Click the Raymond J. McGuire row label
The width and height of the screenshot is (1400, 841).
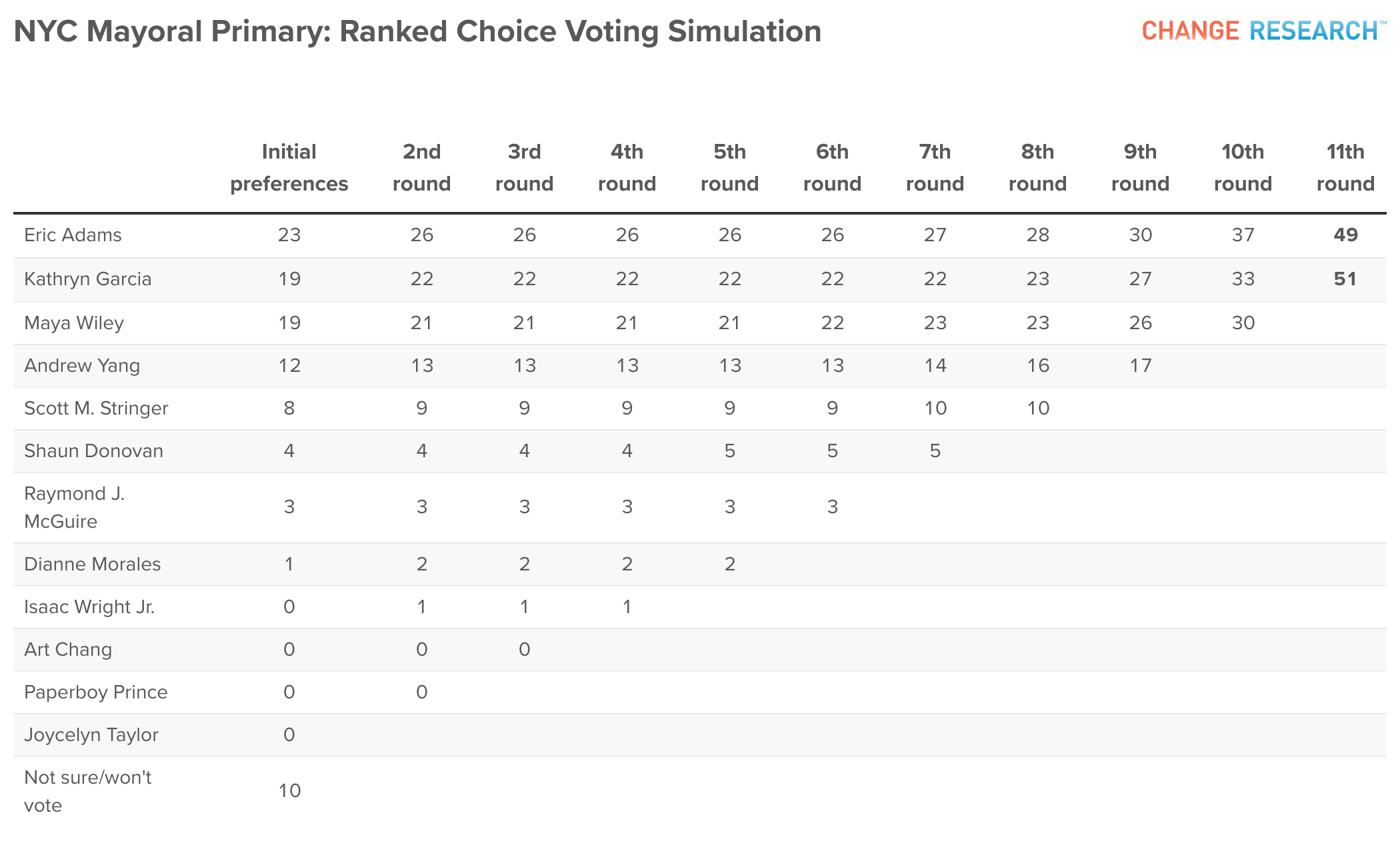[74, 507]
